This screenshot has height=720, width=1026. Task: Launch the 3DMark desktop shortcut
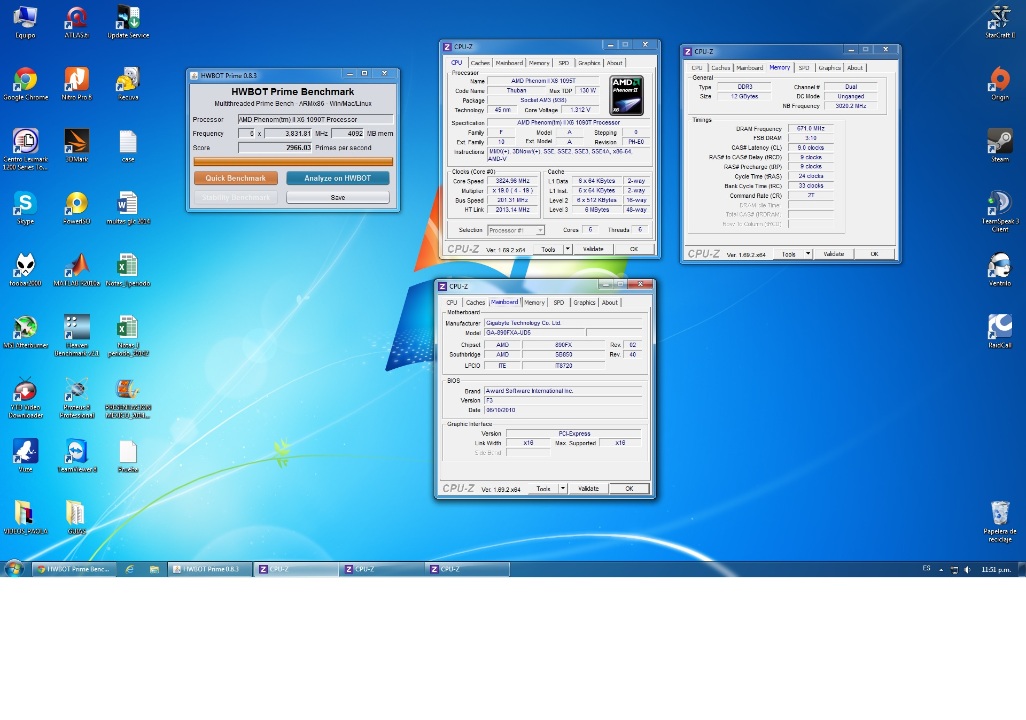(x=77, y=145)
